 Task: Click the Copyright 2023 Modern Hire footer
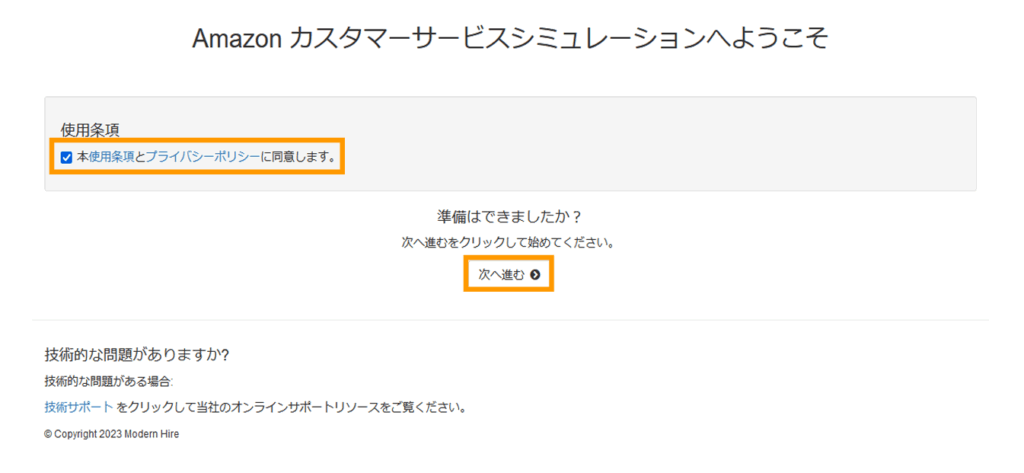(112, 434)
